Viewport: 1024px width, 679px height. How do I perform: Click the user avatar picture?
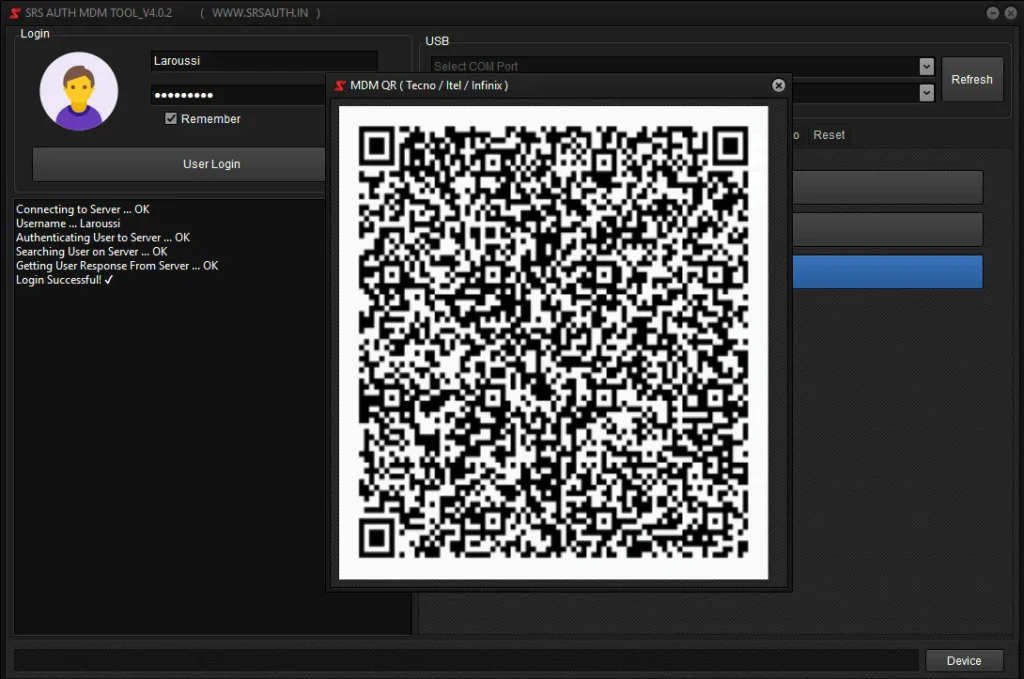tap(79, 91)
